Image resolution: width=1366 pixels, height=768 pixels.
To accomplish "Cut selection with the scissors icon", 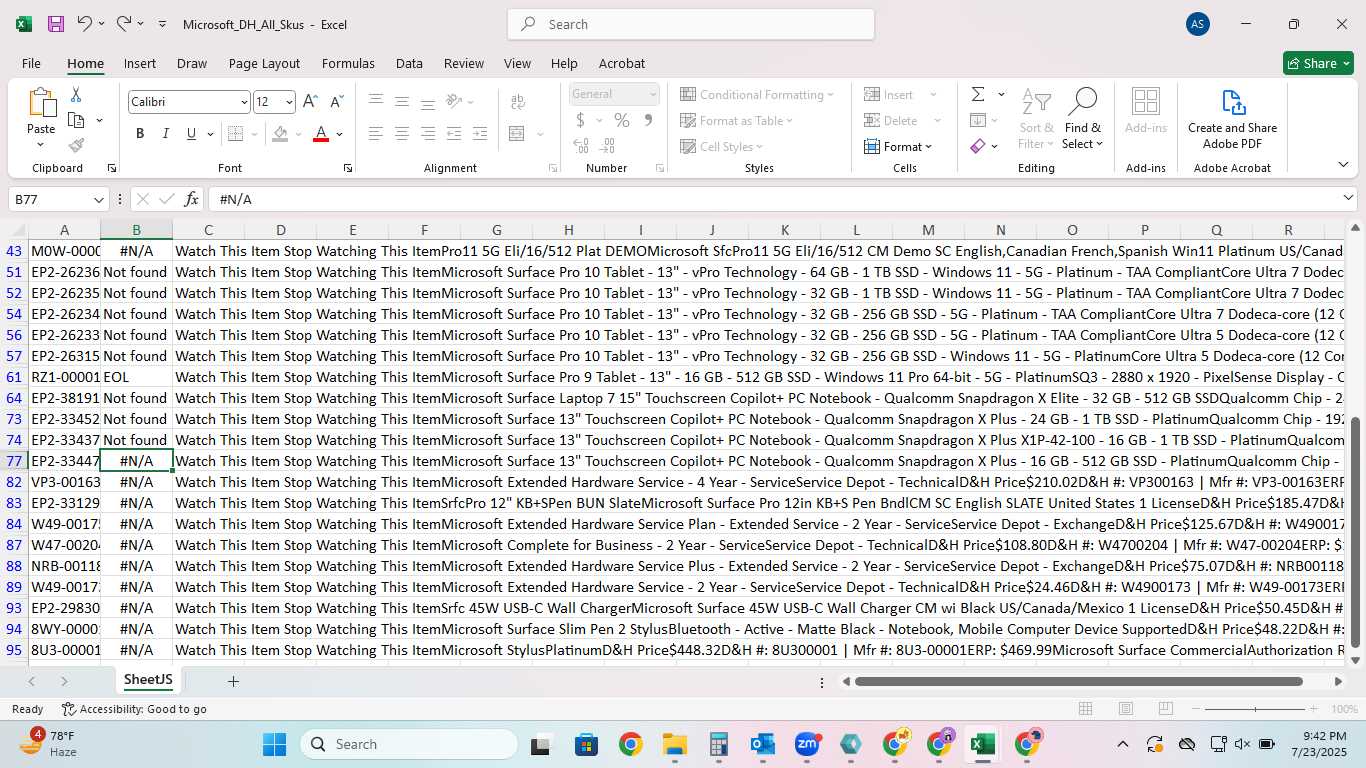I will coord(76,95).
